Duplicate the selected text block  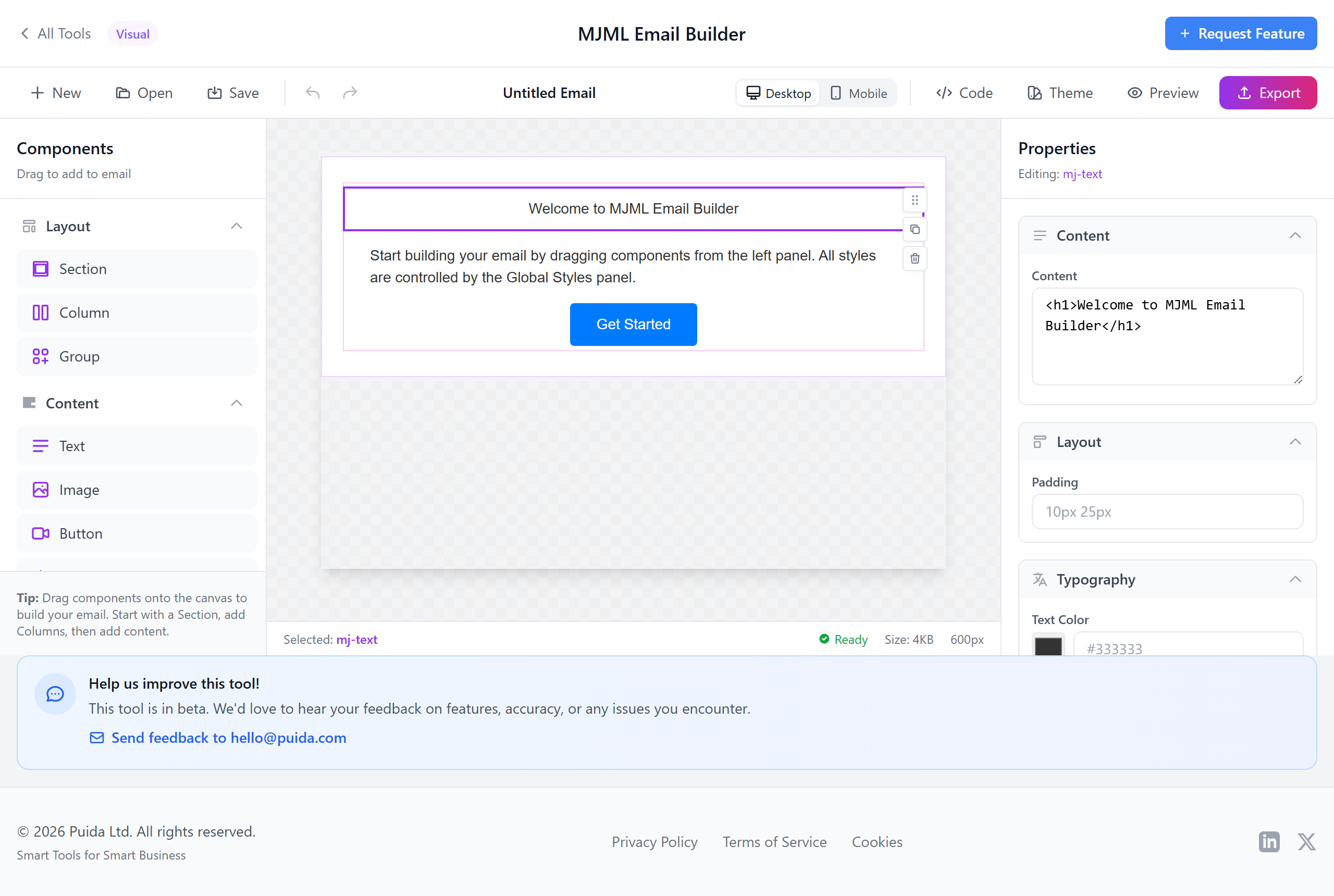915,230
